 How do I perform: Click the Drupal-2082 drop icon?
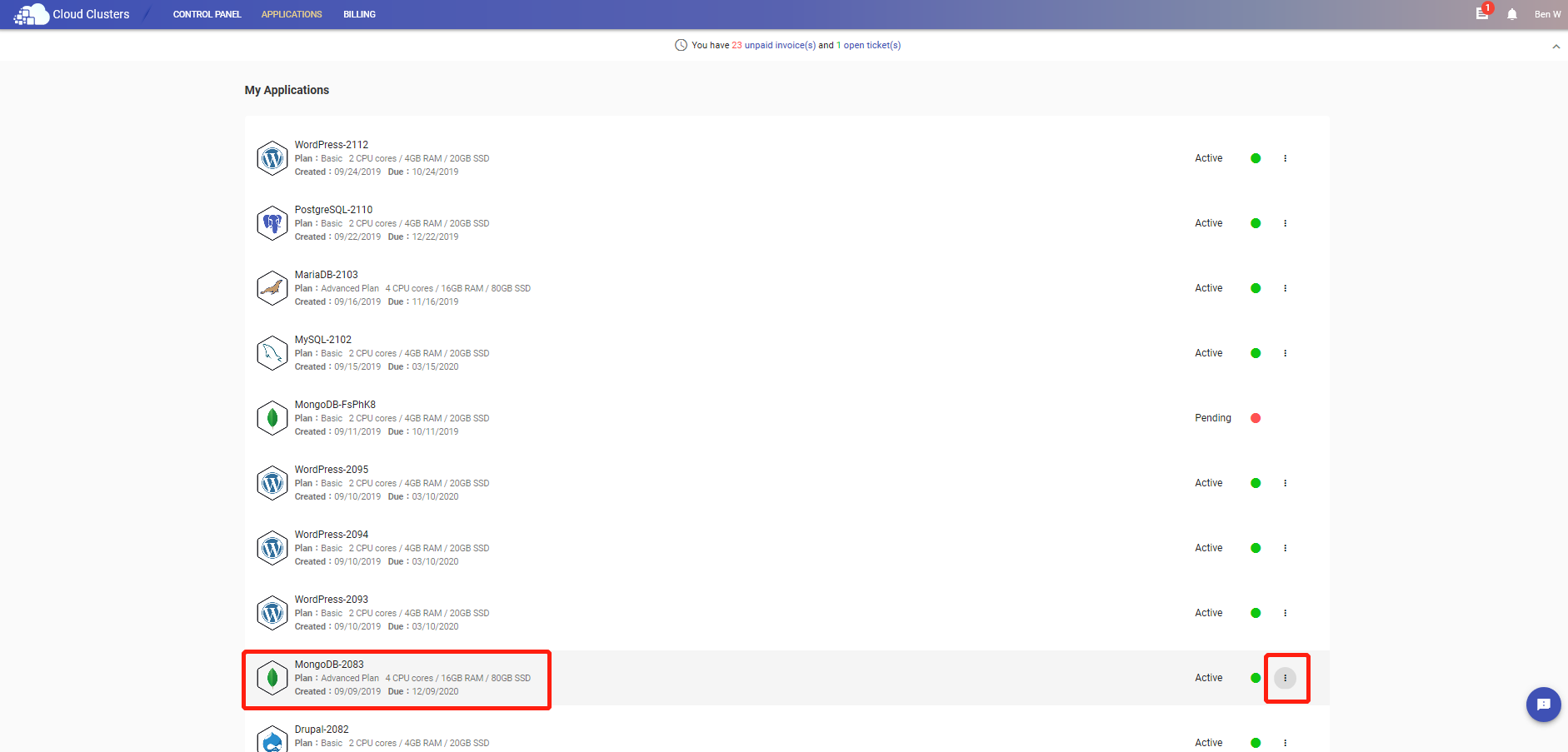[272, 740]
